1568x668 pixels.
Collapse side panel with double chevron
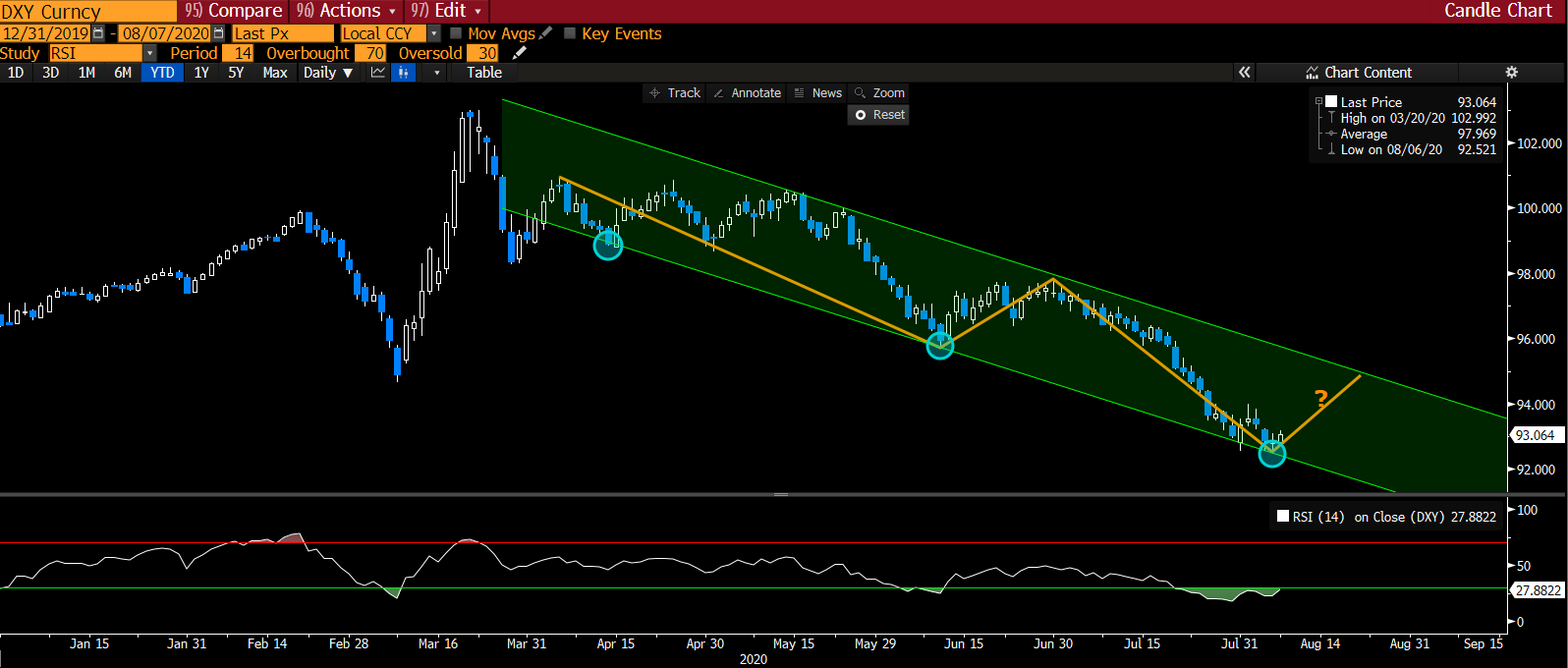pyautogui.click(x=1245, y=73)
